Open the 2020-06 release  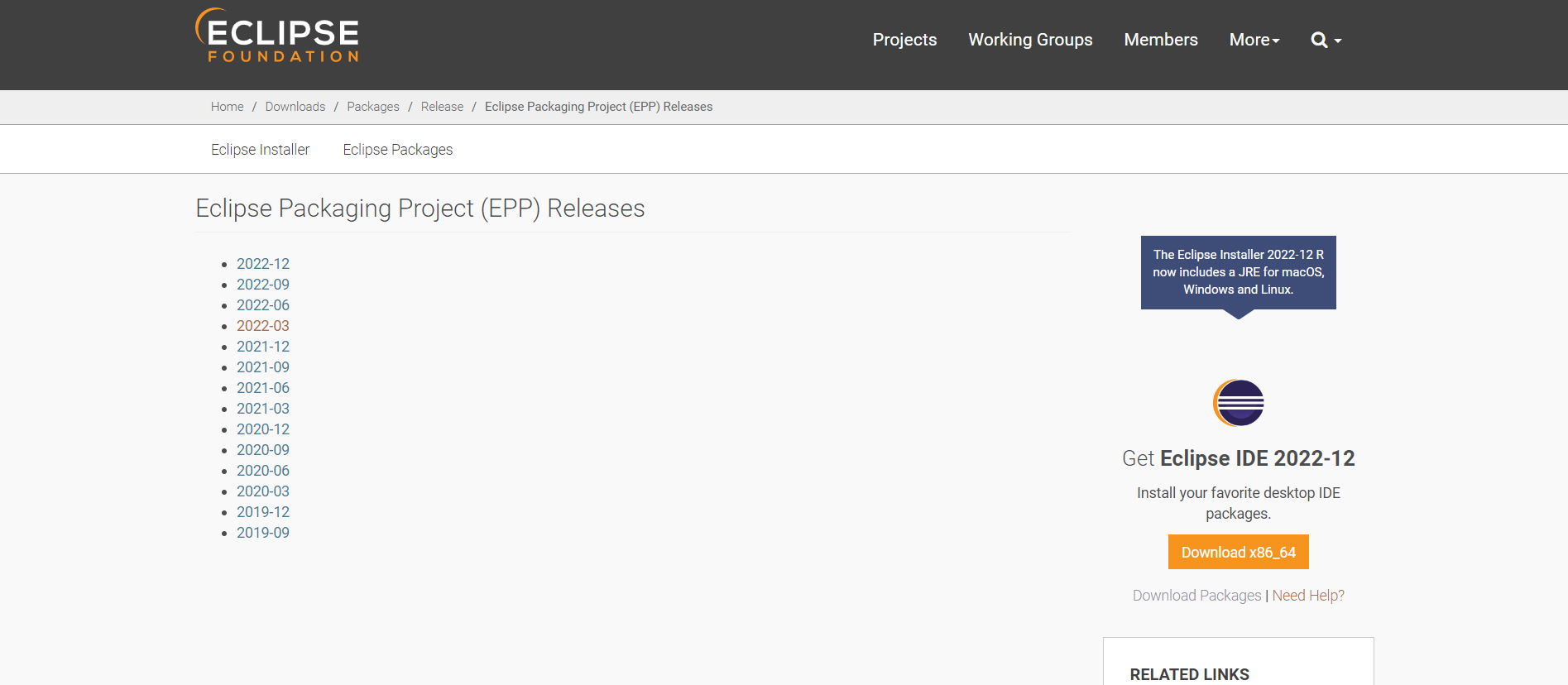(x=263, y=471)
